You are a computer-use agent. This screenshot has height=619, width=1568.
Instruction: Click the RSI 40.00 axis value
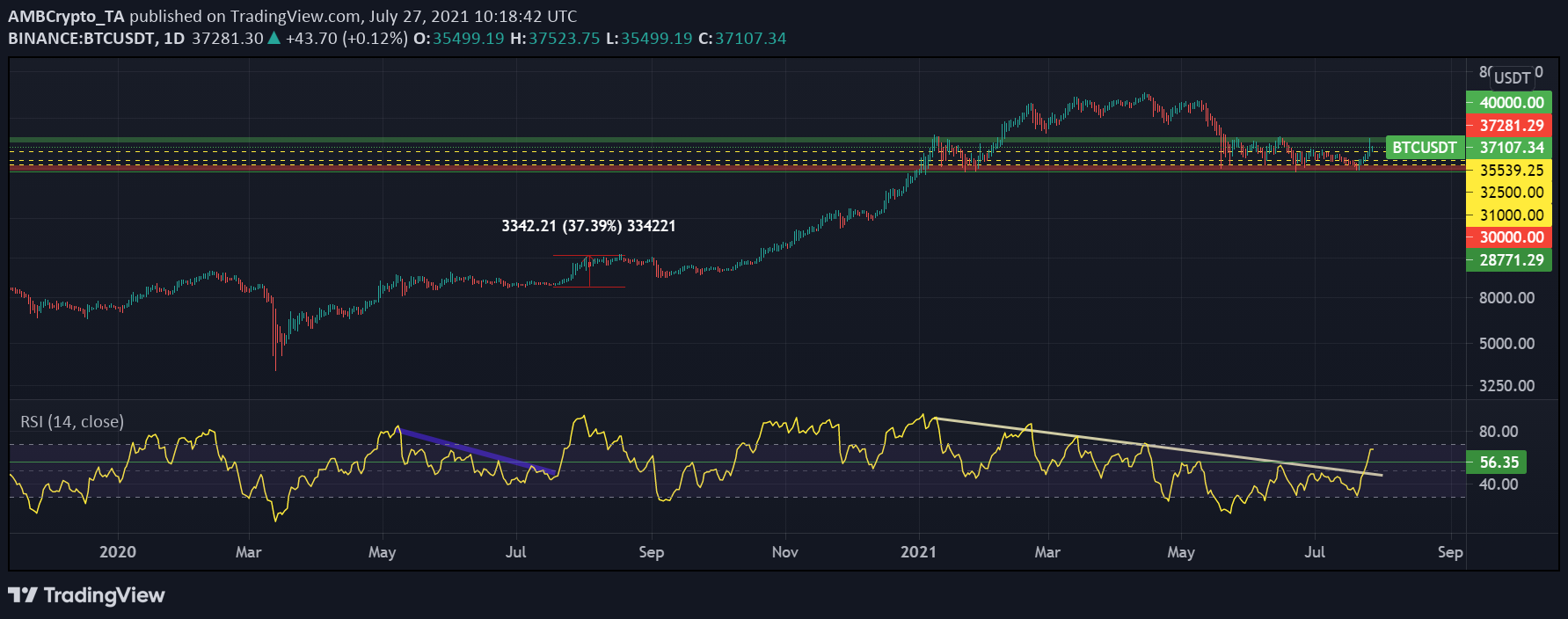point(1499,484)
